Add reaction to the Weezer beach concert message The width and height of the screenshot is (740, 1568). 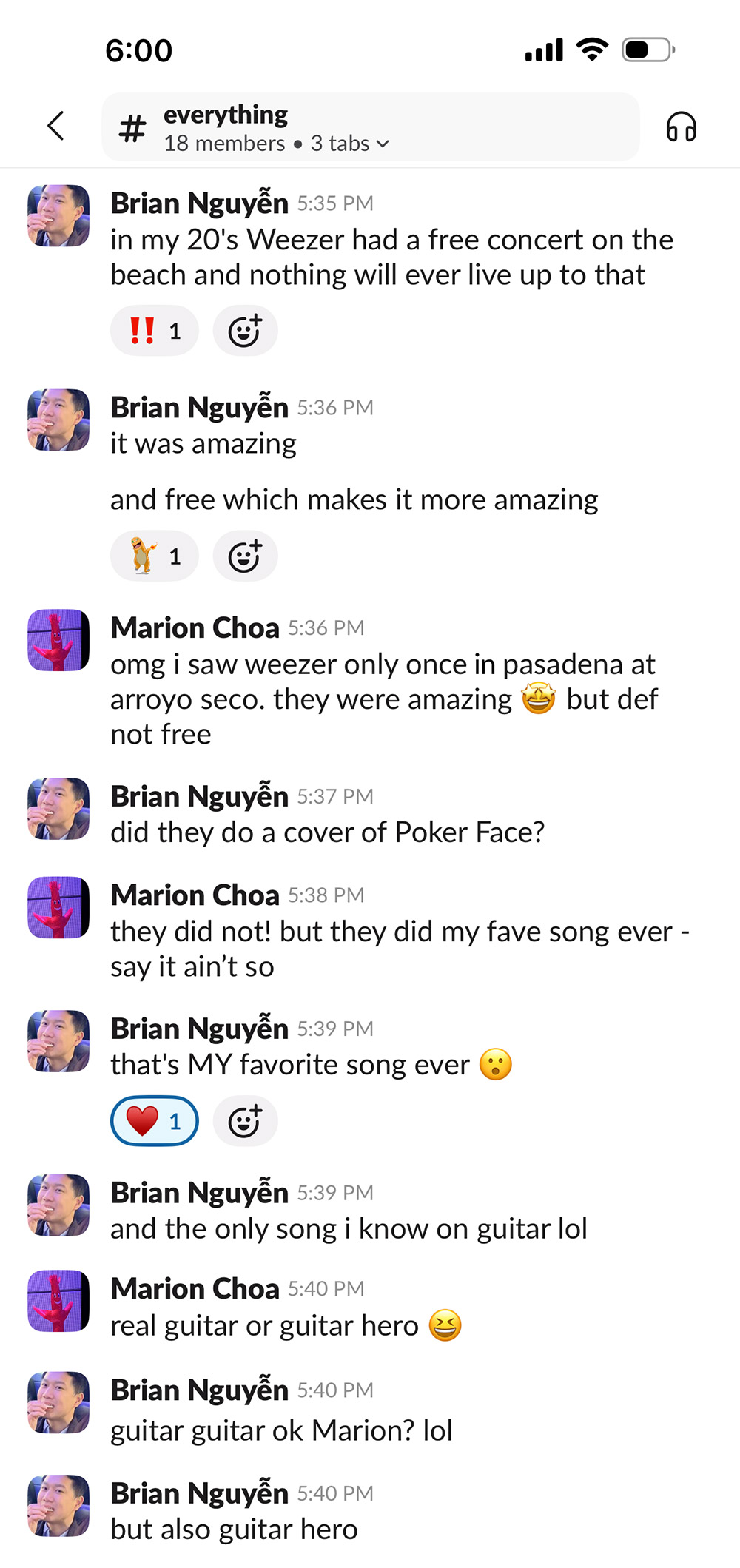click(x=245, y=331)
